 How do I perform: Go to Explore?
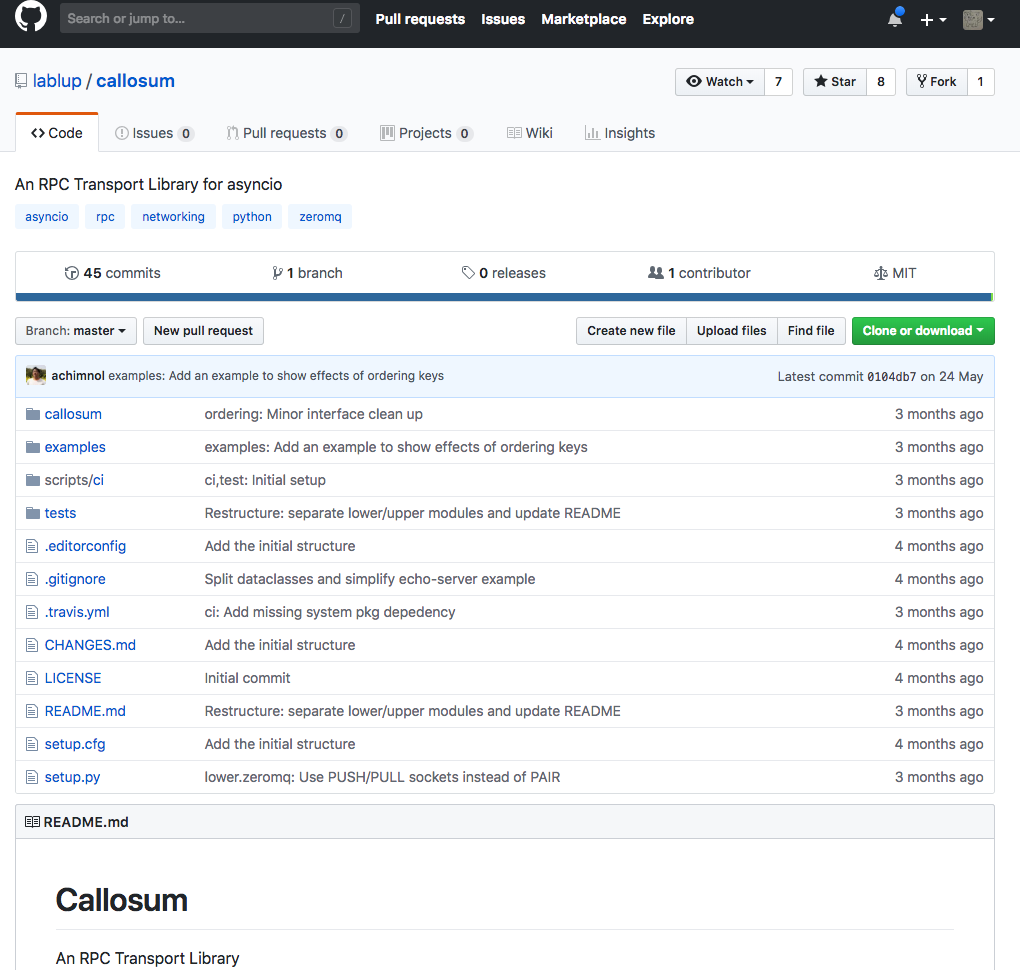(x=668, y=20)
